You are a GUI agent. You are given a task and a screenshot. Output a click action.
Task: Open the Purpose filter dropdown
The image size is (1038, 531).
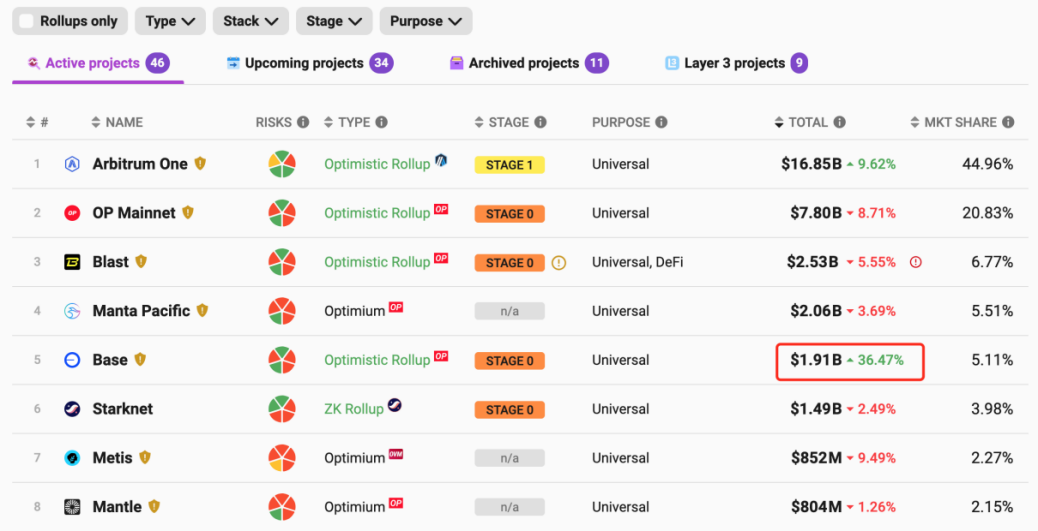pos(426,21)
